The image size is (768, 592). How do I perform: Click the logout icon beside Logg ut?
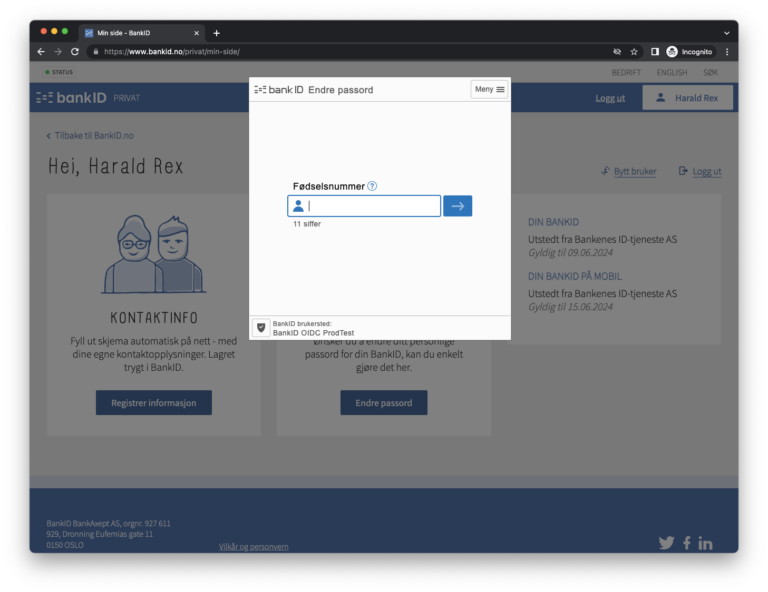pos(683,171)
